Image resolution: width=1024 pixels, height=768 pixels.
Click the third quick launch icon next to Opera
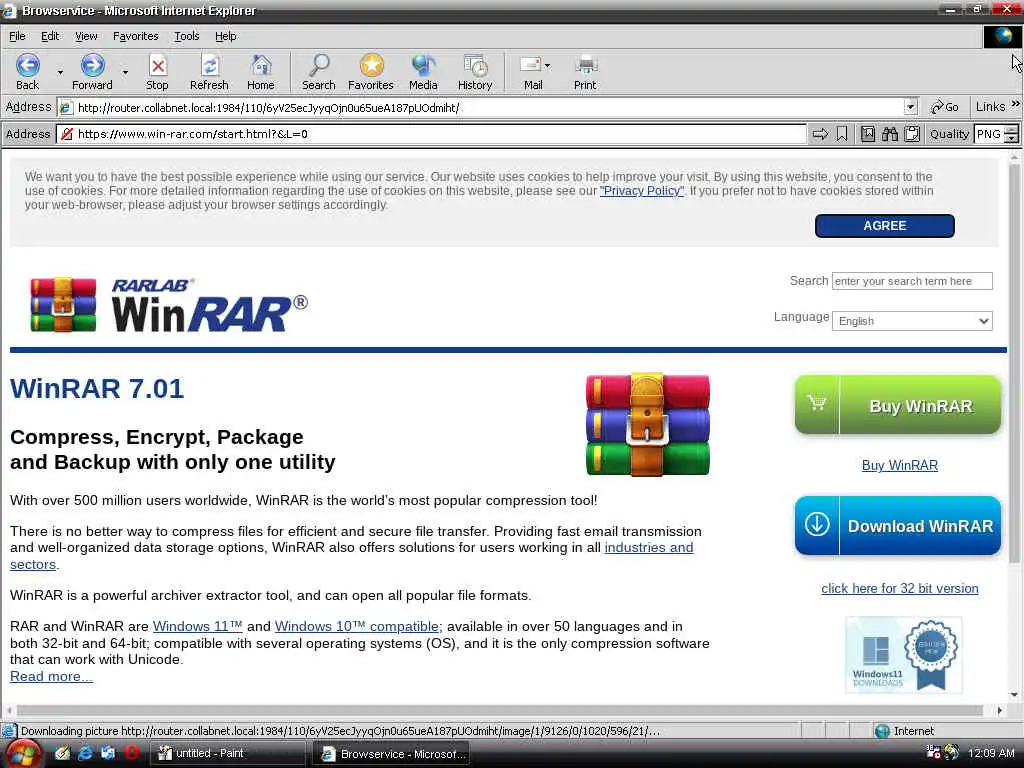(108, 753)
